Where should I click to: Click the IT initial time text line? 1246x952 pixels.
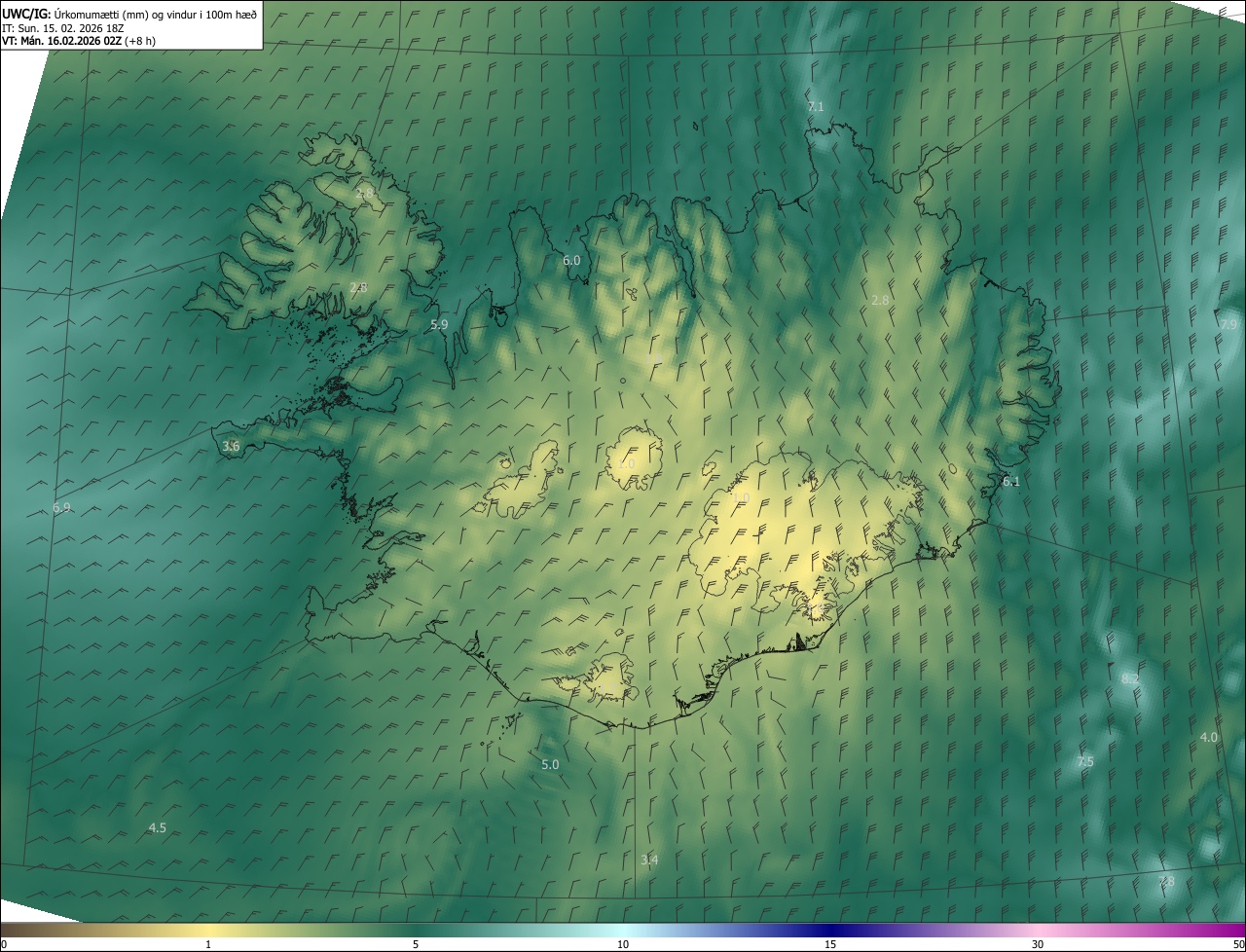pos(63,28)
